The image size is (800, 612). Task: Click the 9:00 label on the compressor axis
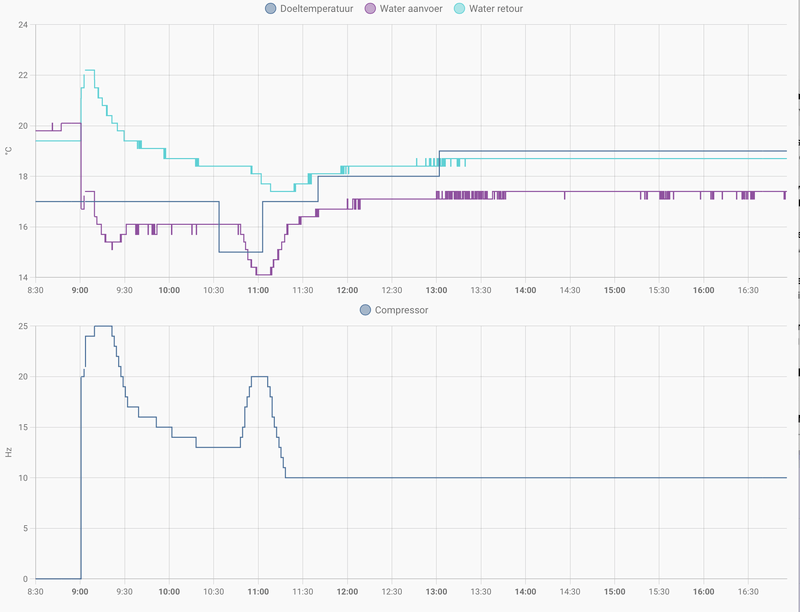pyautogui.click(x=80, y=592)
